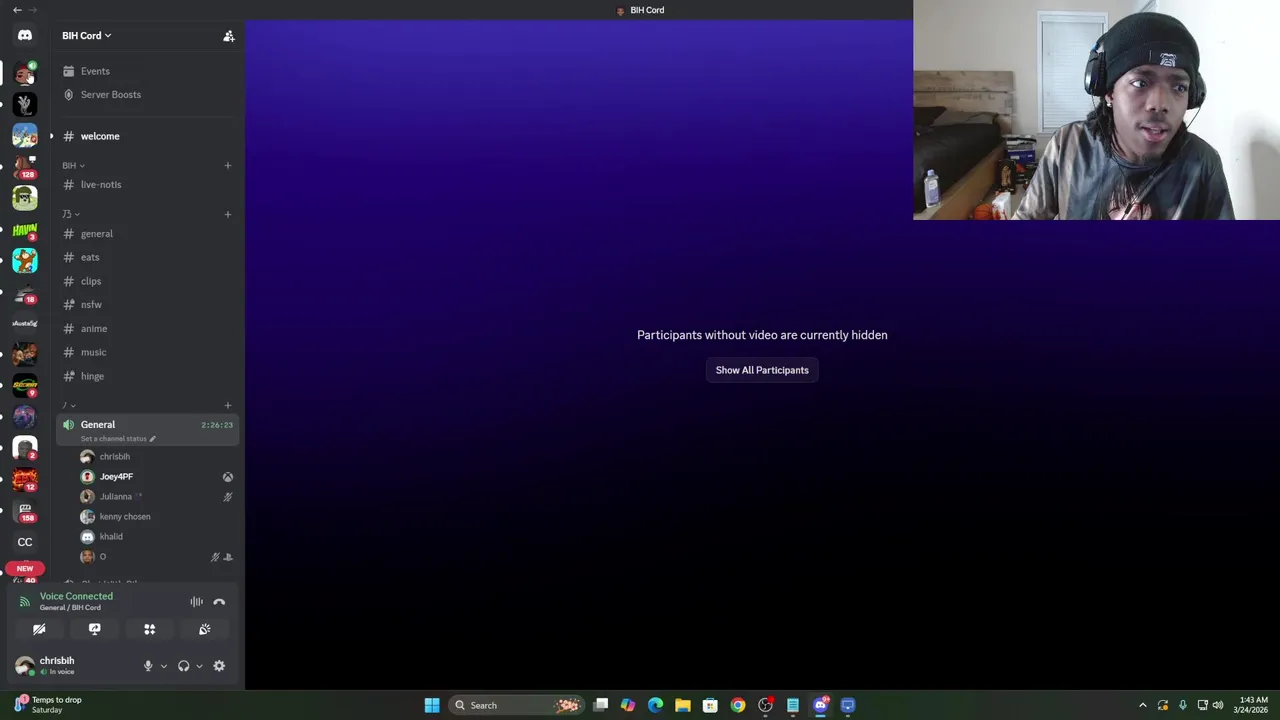1280x720 pixels.
Task: Start an activity button
Action: pyautogui.click(x=150, y=629)
